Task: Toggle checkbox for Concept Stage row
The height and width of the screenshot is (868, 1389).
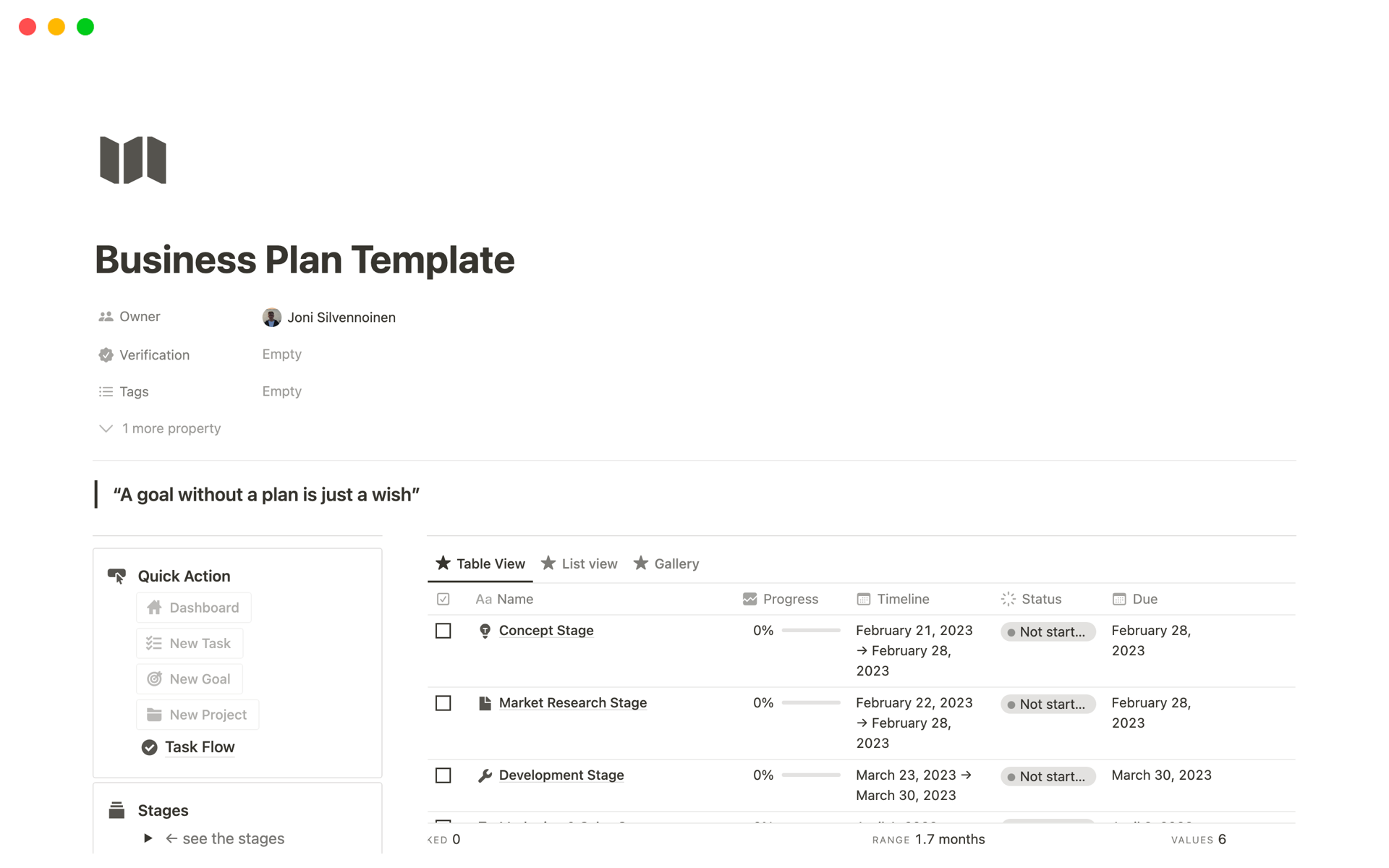Action: coord(444,630)
